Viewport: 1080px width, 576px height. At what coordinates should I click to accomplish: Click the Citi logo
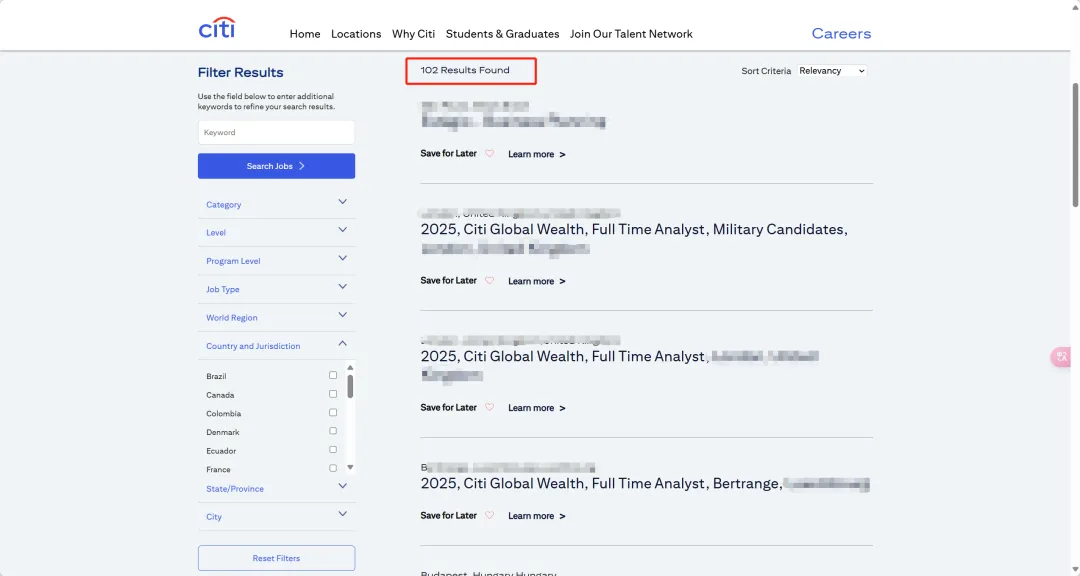pos(217,28)
